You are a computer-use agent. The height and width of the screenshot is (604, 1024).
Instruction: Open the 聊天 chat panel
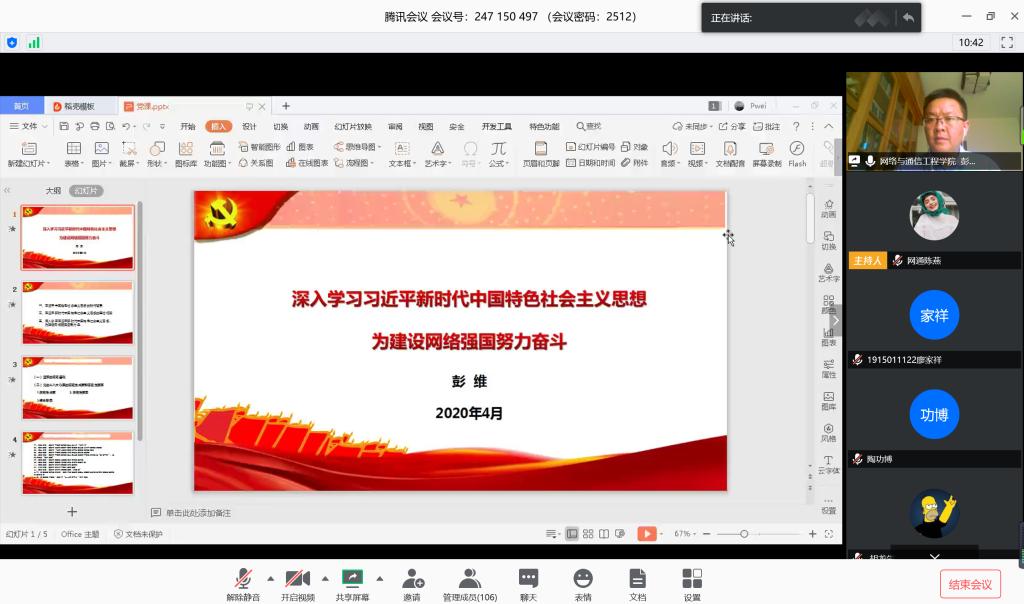[528, 584]
